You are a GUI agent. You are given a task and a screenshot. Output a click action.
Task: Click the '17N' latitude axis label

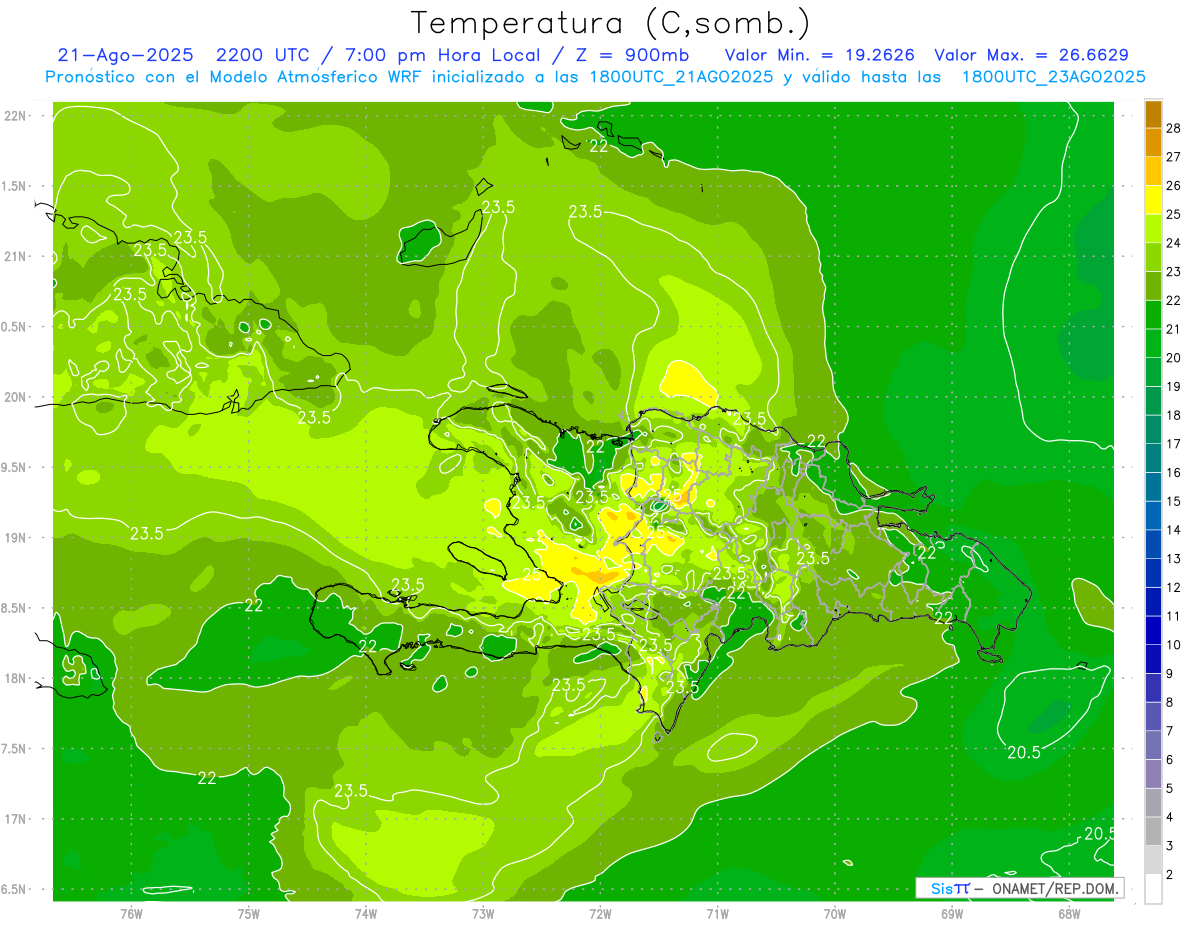pos(14,819)
